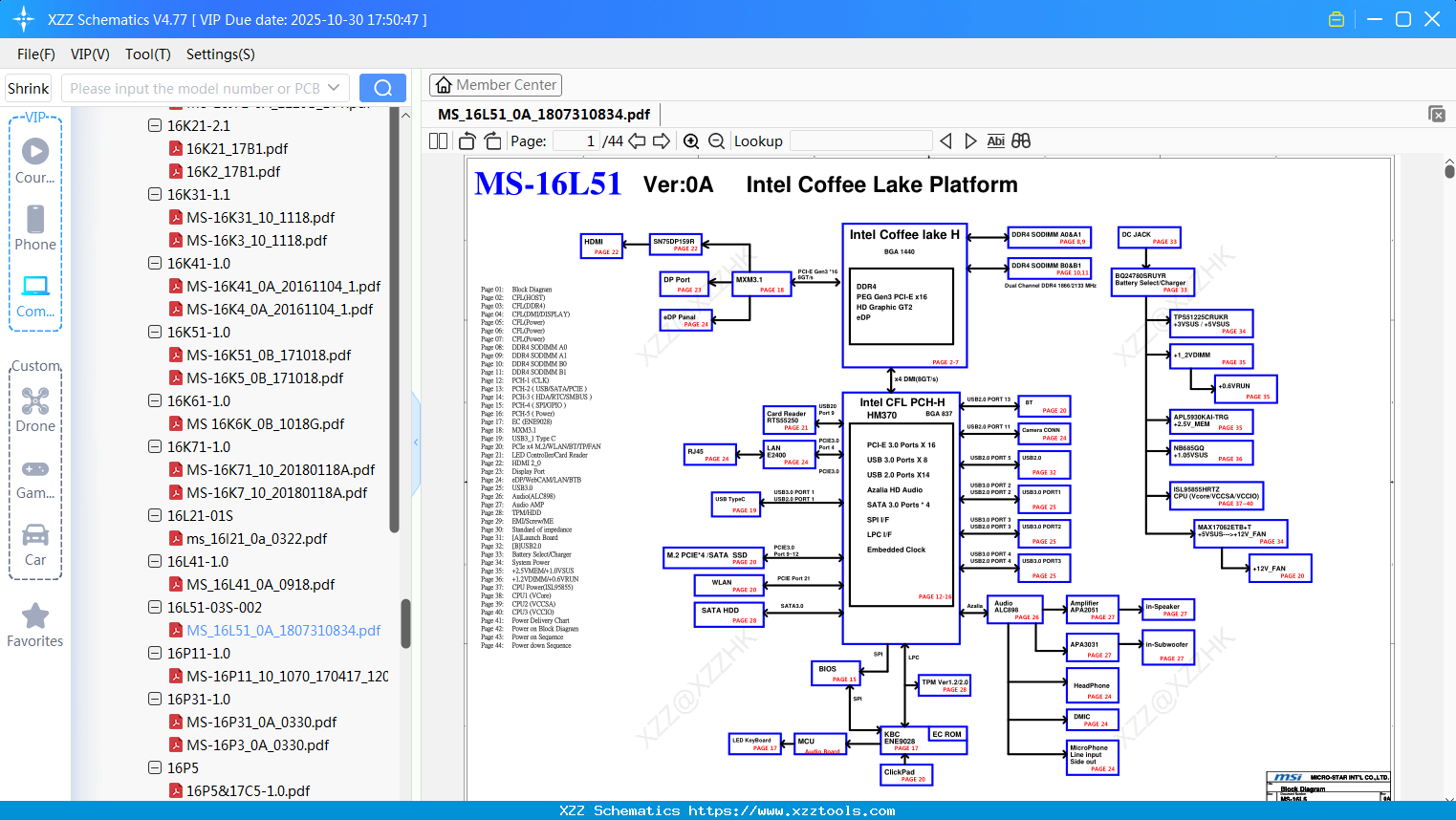
Task: Collapse the 16K51-1.0 folder
Action: pos(155,332)
